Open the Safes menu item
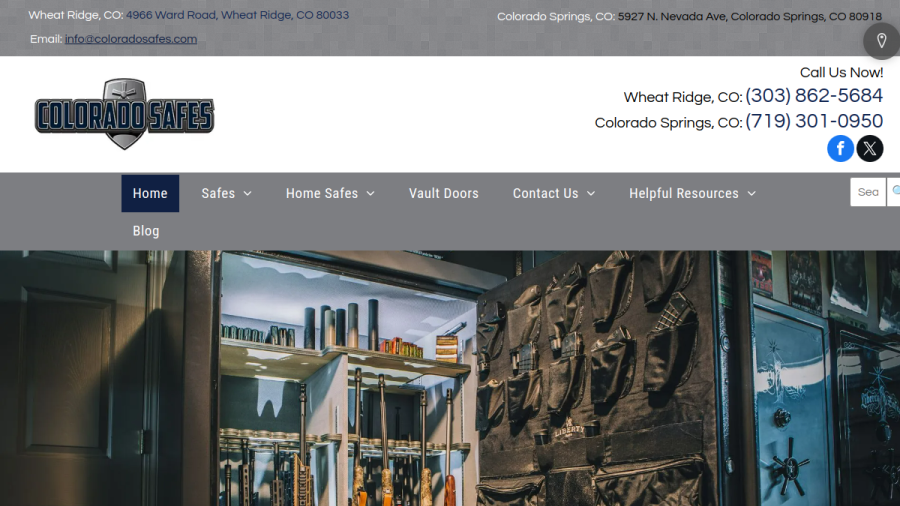The width and height of the screenshot is (900, 506). 218,193
